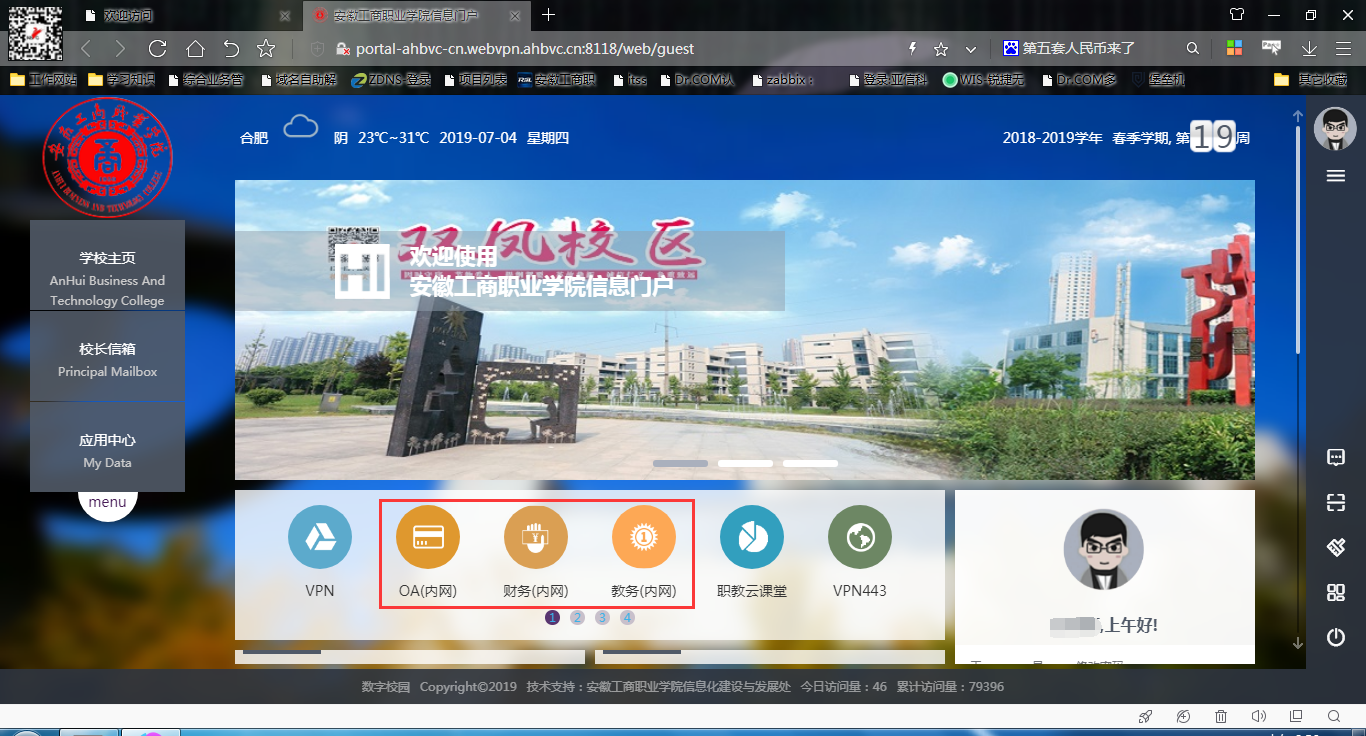Open the browser main menu lines icon

click(1343, 48)
